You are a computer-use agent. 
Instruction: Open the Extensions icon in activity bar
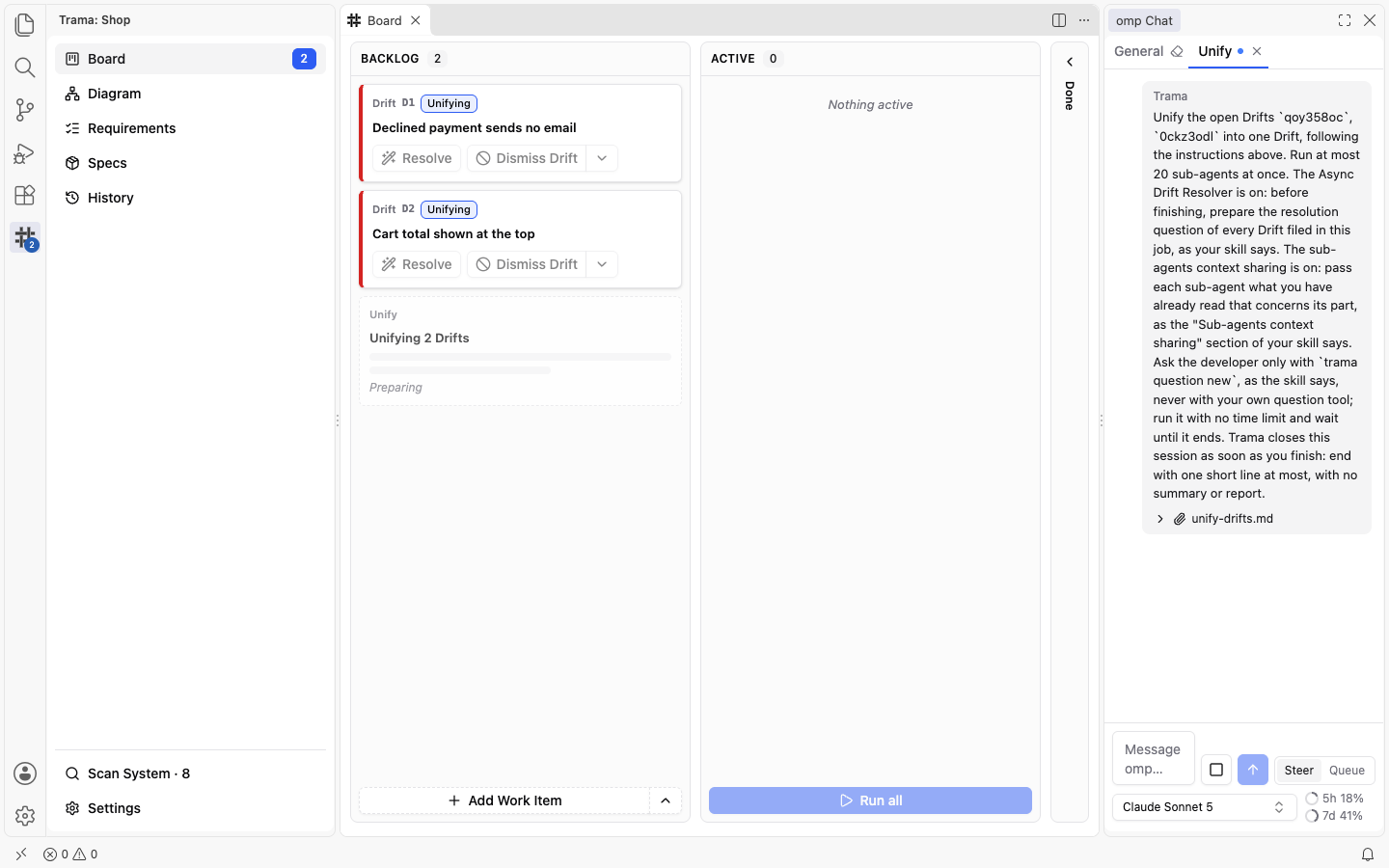(25, 195)
